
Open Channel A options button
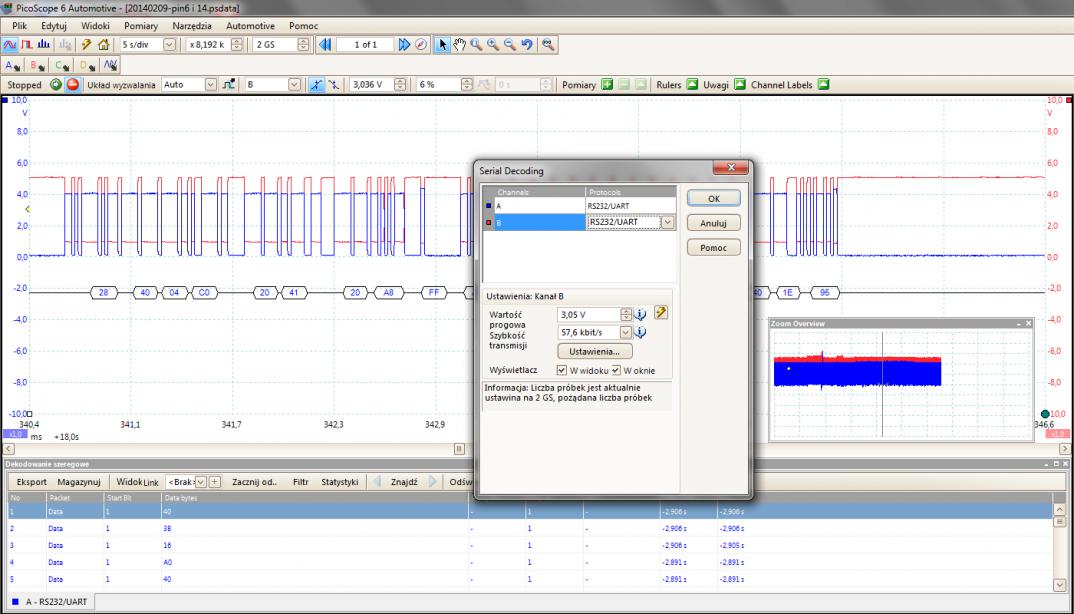pyautogui.click(x=14, y=65)
